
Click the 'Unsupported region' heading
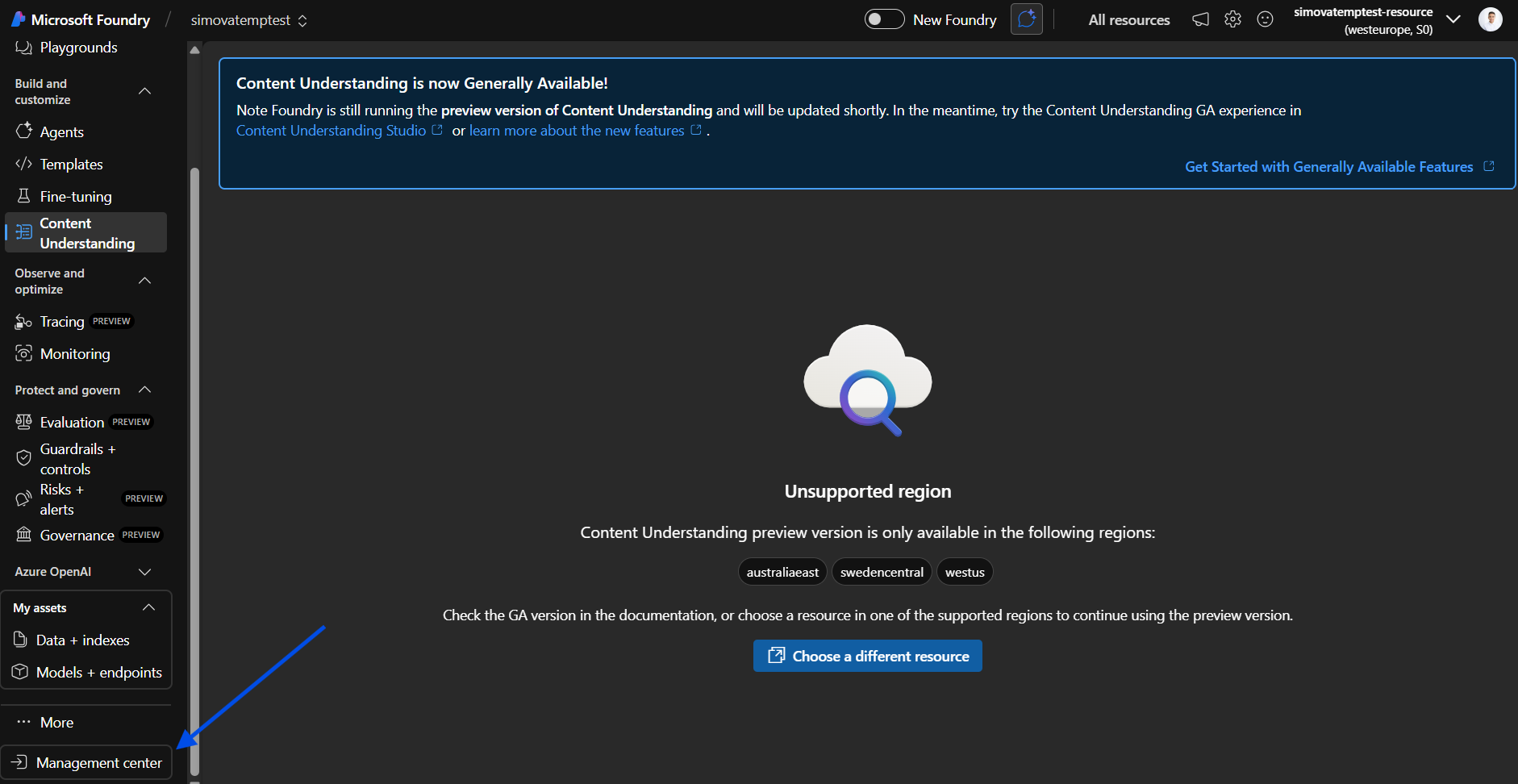tap(868, 491)
